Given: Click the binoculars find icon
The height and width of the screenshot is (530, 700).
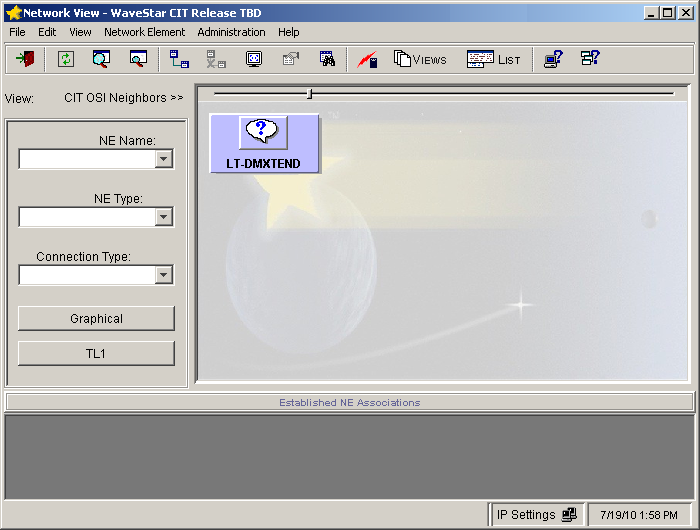Looking at the screenshot, I should (327, 59).
